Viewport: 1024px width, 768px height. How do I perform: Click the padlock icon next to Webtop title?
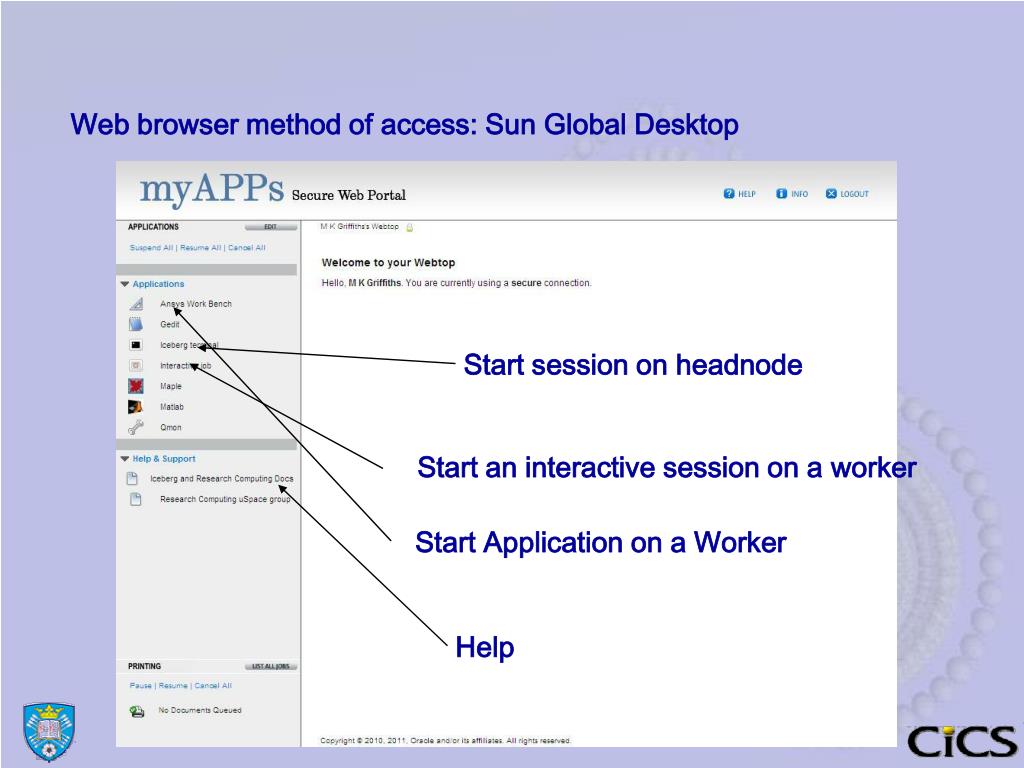pyautogui.click(x=409, y=227)
